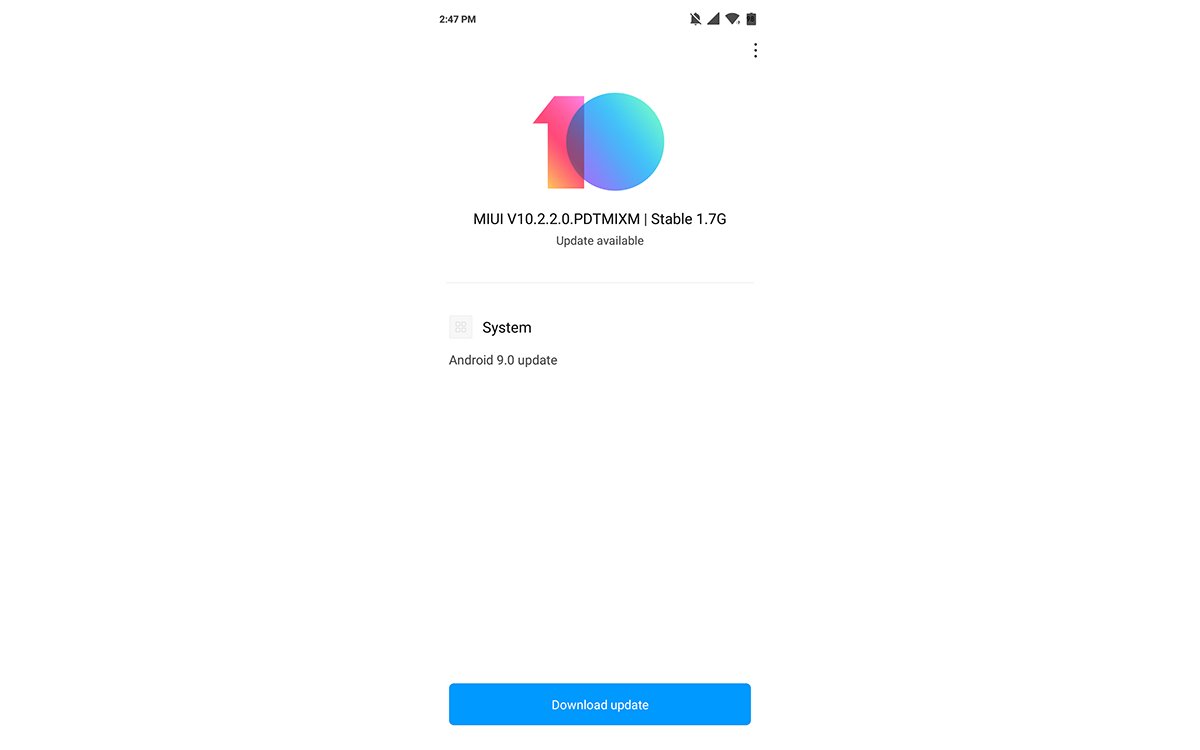The height and width of the screenshot is (750, 1200).
Task: Tap the Stable 1.7G size label
Action: (x=689, y=219)
